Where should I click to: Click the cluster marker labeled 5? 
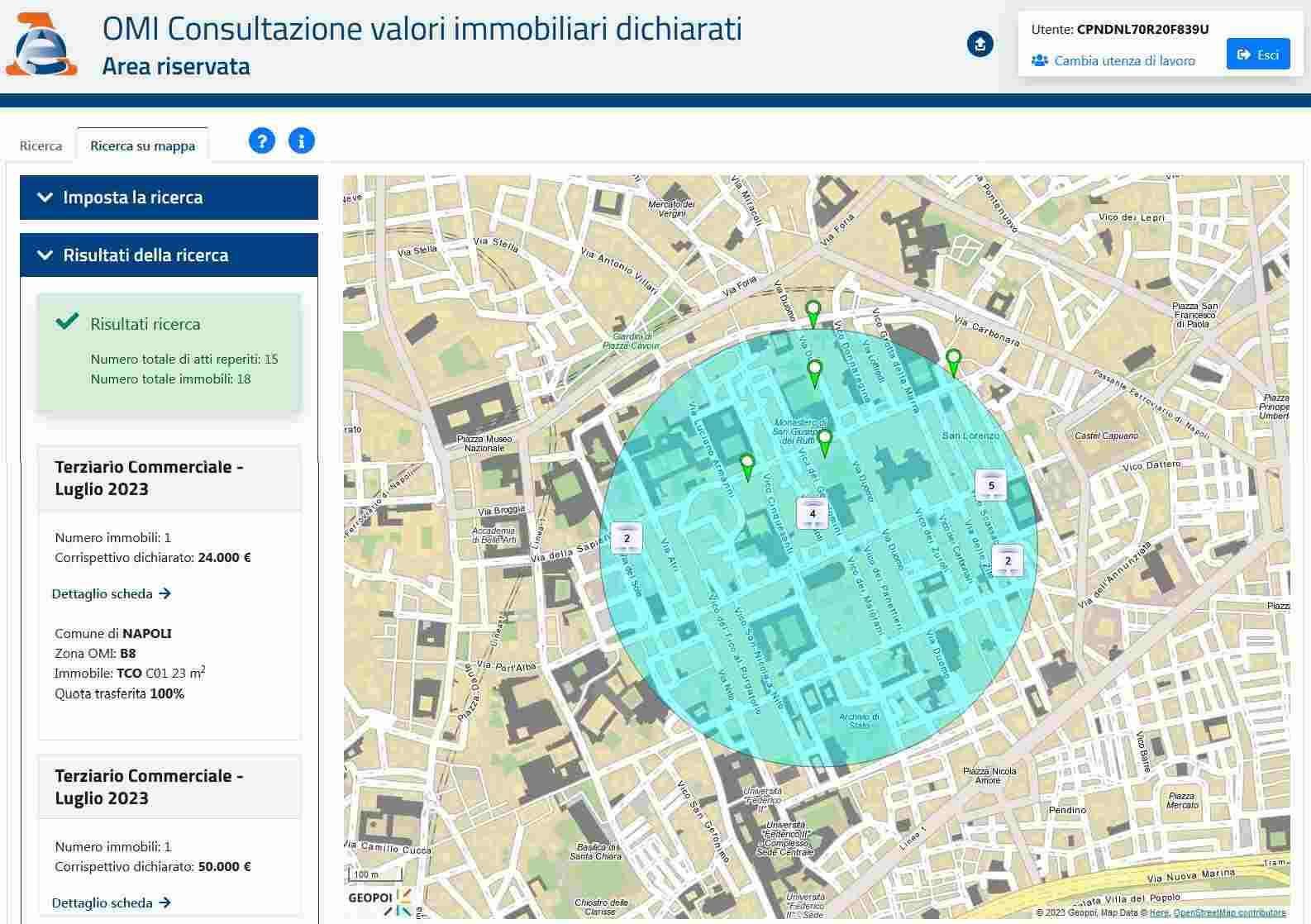991,485
